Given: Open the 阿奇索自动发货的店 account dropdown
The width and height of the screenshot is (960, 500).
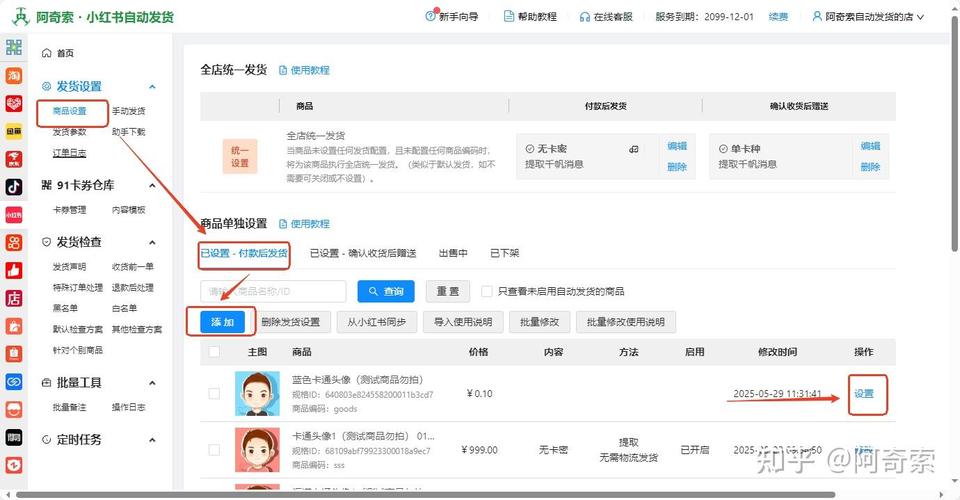Looking at the screenshot, I should [x=876, y=17].
